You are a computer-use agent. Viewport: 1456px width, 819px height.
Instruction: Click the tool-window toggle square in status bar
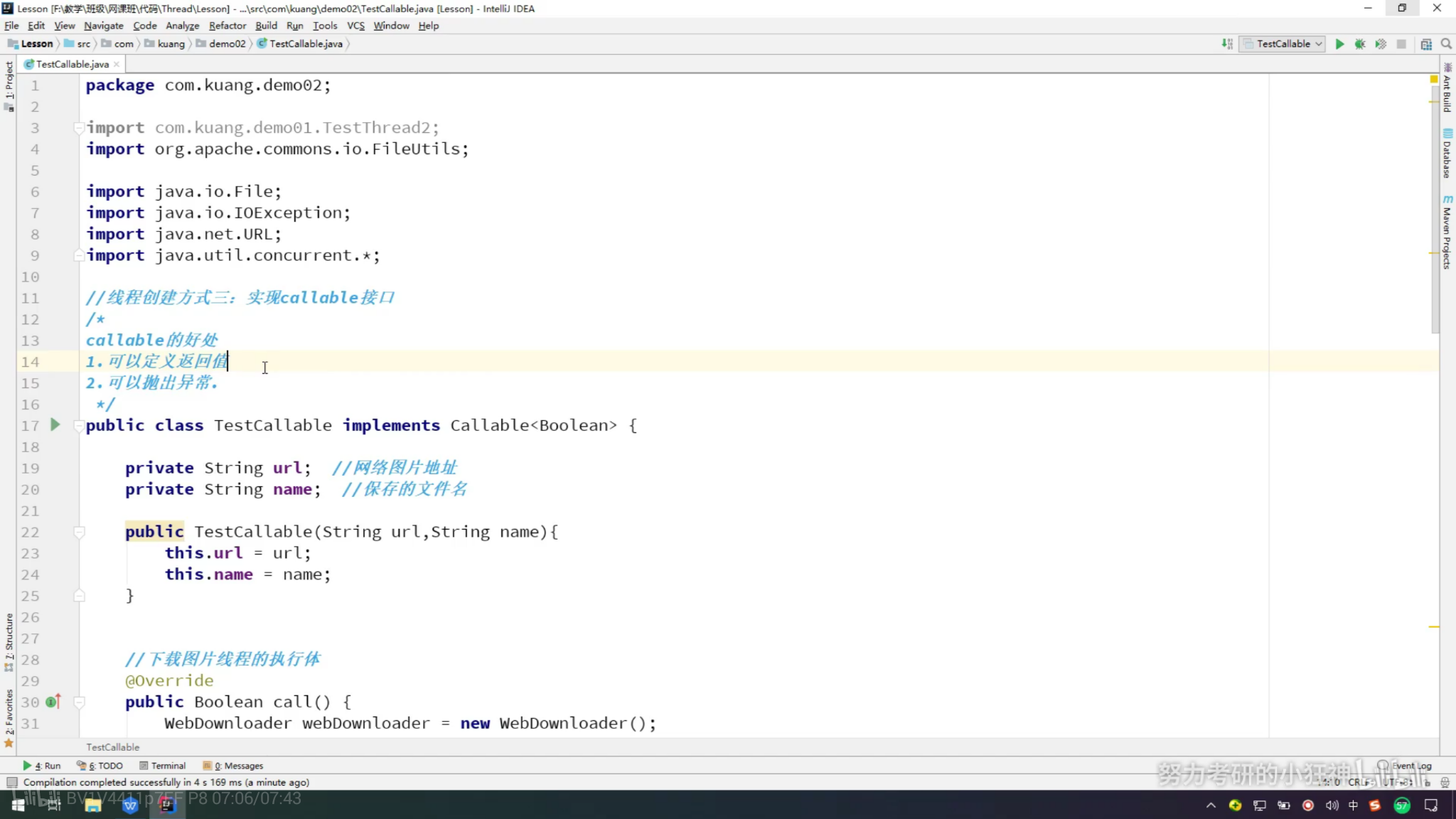(11, 782)
